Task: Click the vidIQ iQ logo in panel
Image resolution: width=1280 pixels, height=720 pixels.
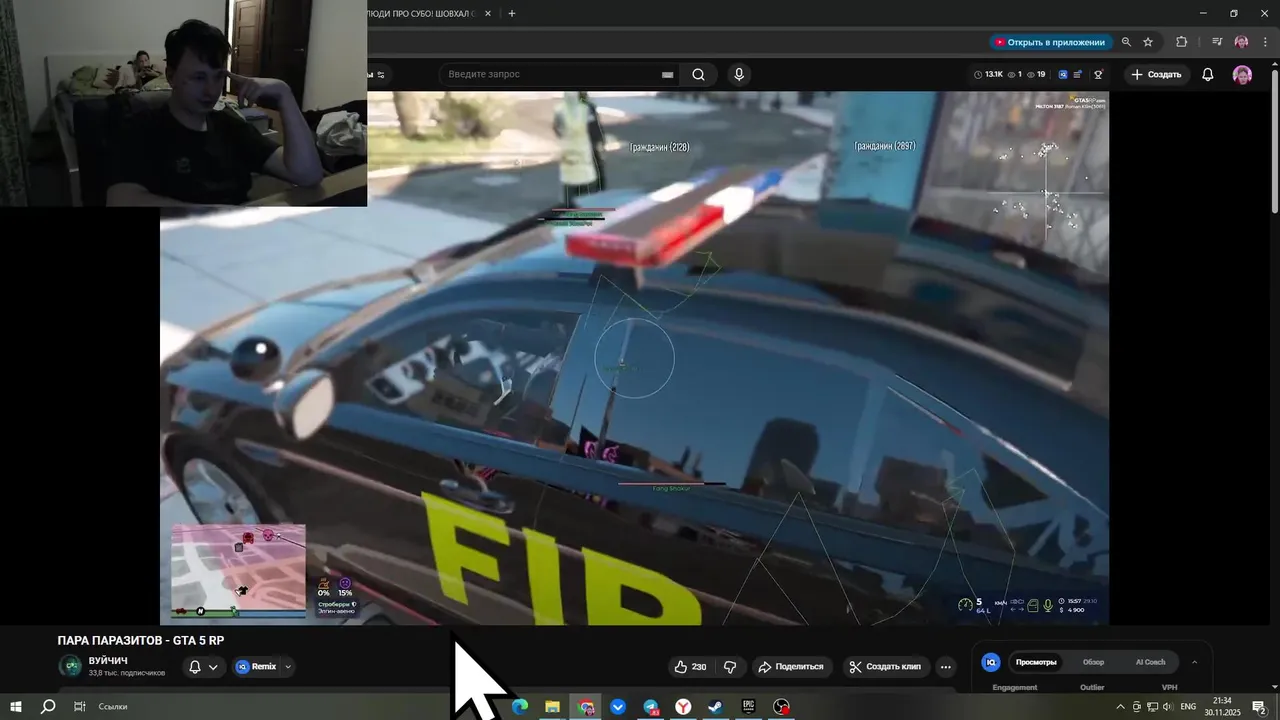Action: tap(990, 662)
